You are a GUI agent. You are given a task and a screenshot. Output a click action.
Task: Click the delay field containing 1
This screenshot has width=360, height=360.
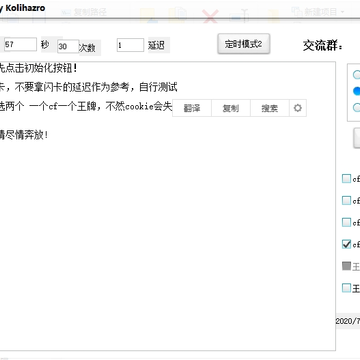(x=130, y=45)
